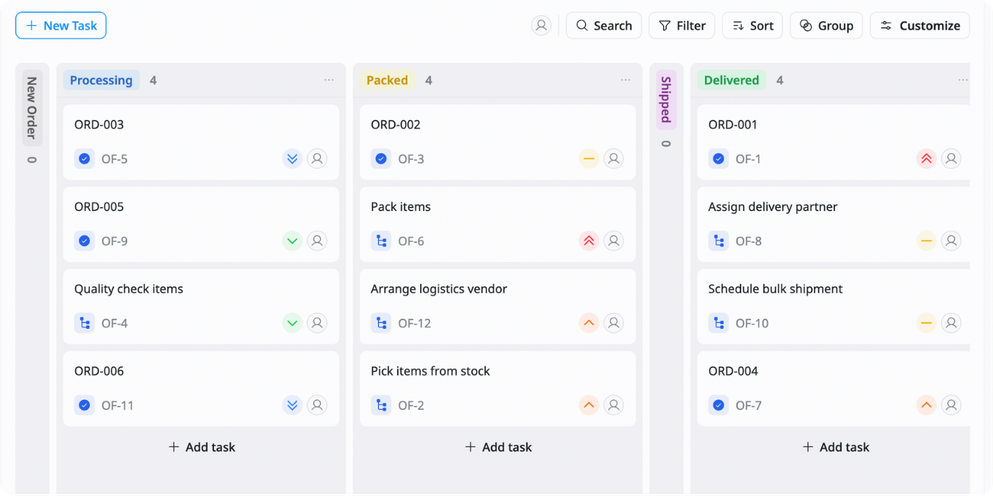Open the Packed column options menu
993x497 pixels.
coord(626,80)
